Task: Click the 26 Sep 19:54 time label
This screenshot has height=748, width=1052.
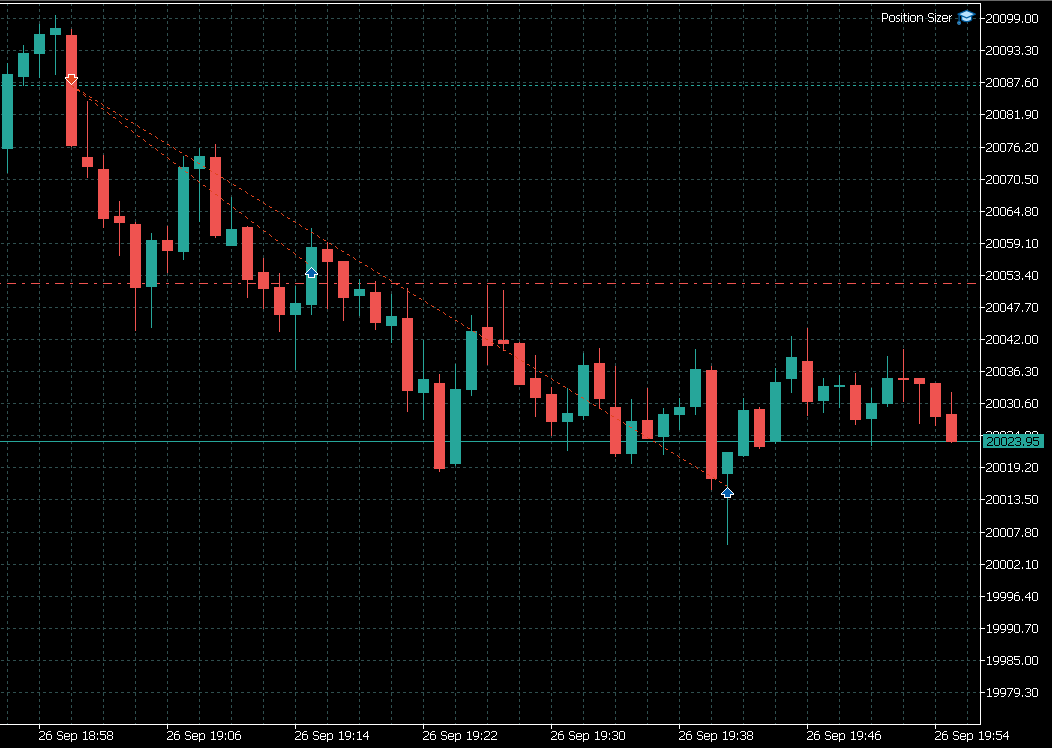Action: [972, 736]
